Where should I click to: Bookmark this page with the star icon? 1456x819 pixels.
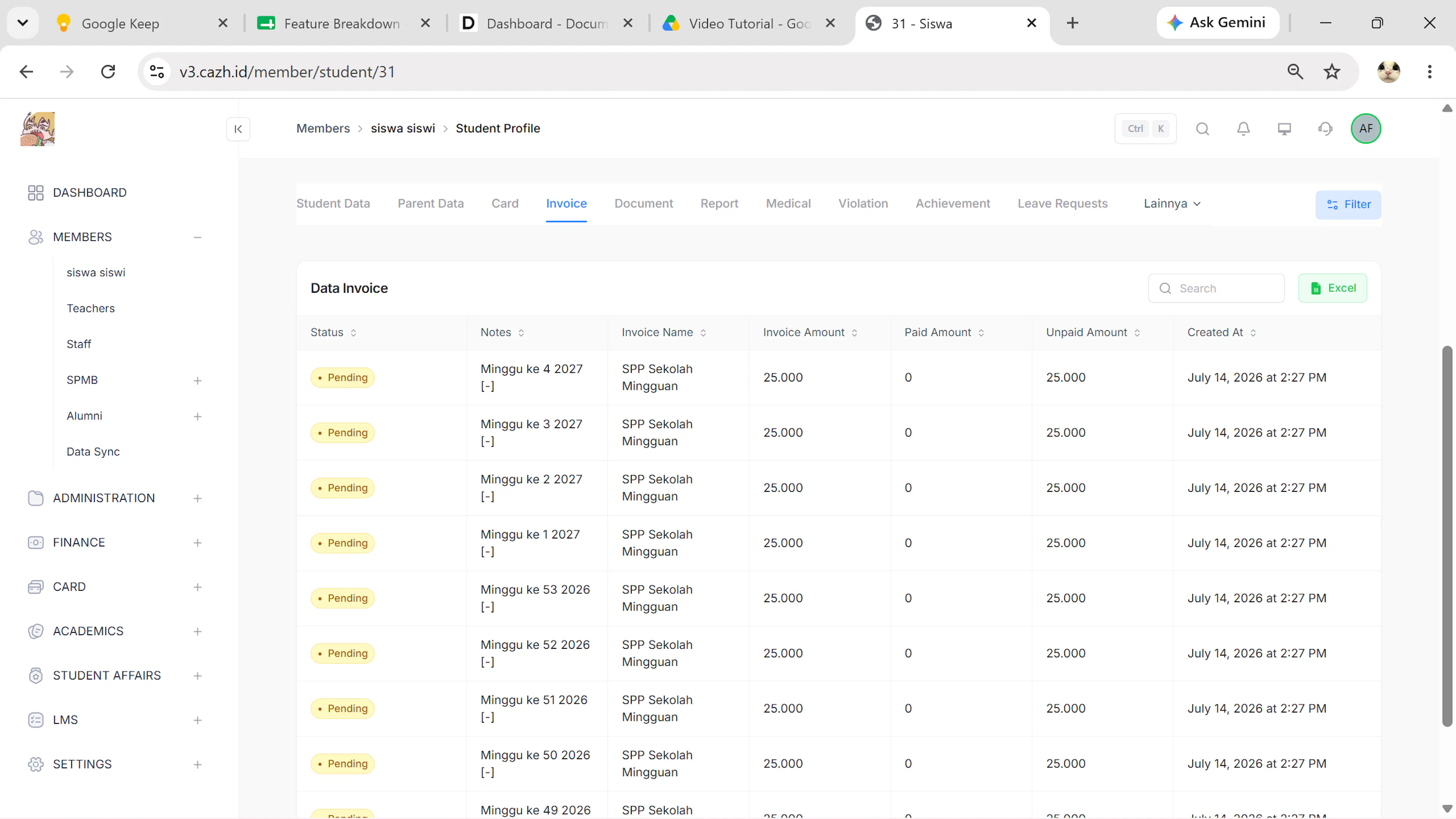coord(1332,72)
